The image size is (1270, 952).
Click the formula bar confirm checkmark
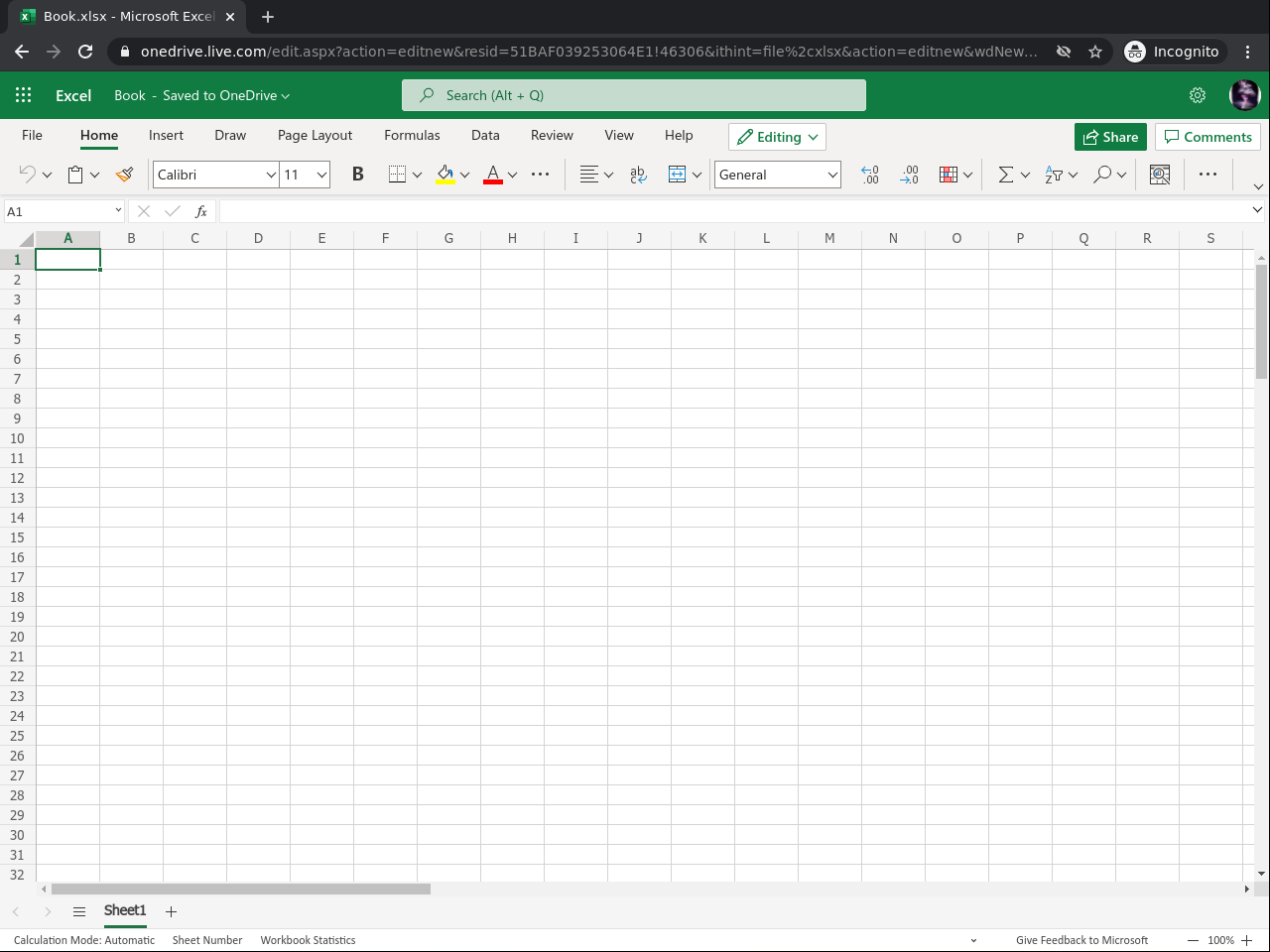[173, 211]
